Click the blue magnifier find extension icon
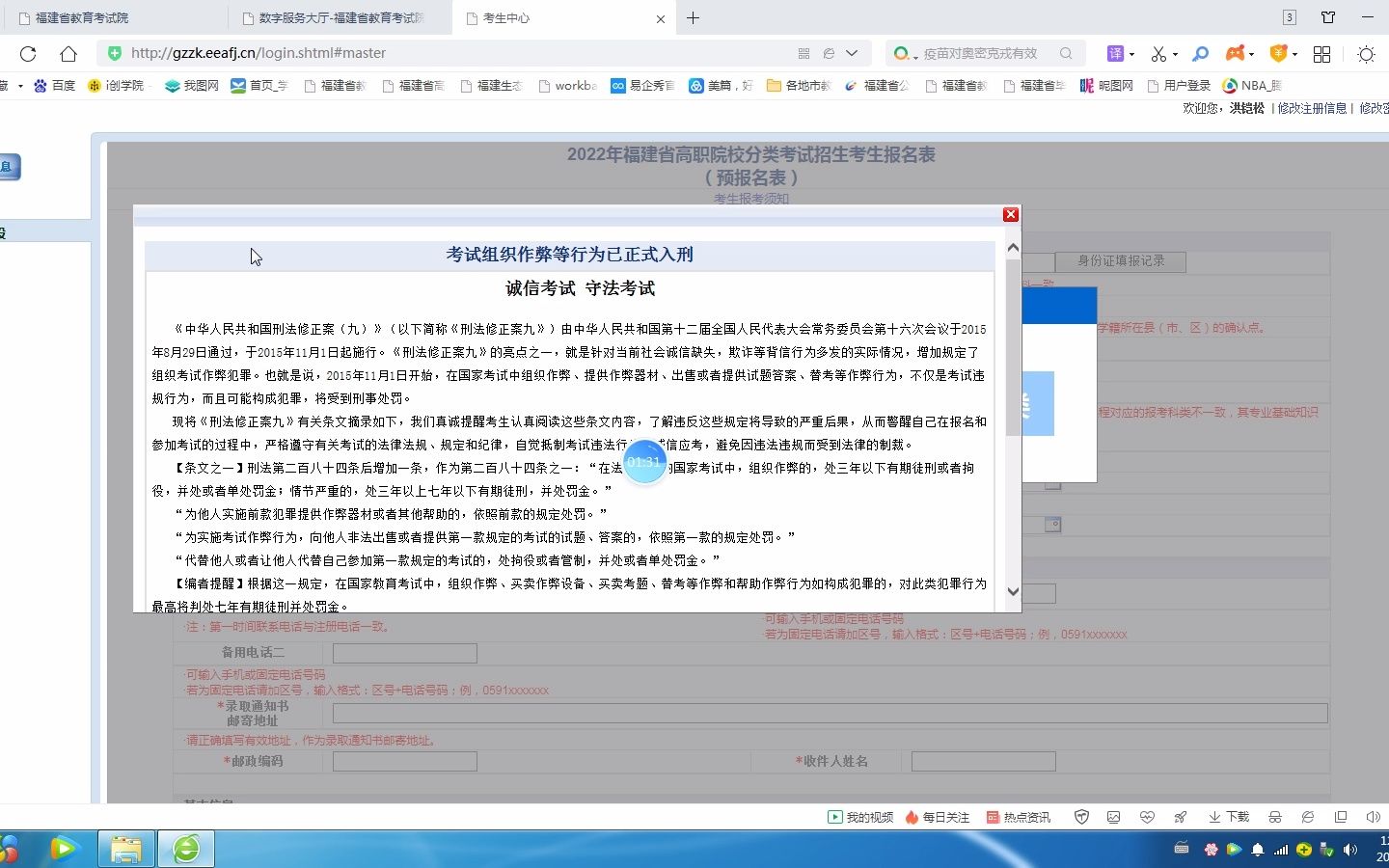1389x868 pixels. point(1200,53)
